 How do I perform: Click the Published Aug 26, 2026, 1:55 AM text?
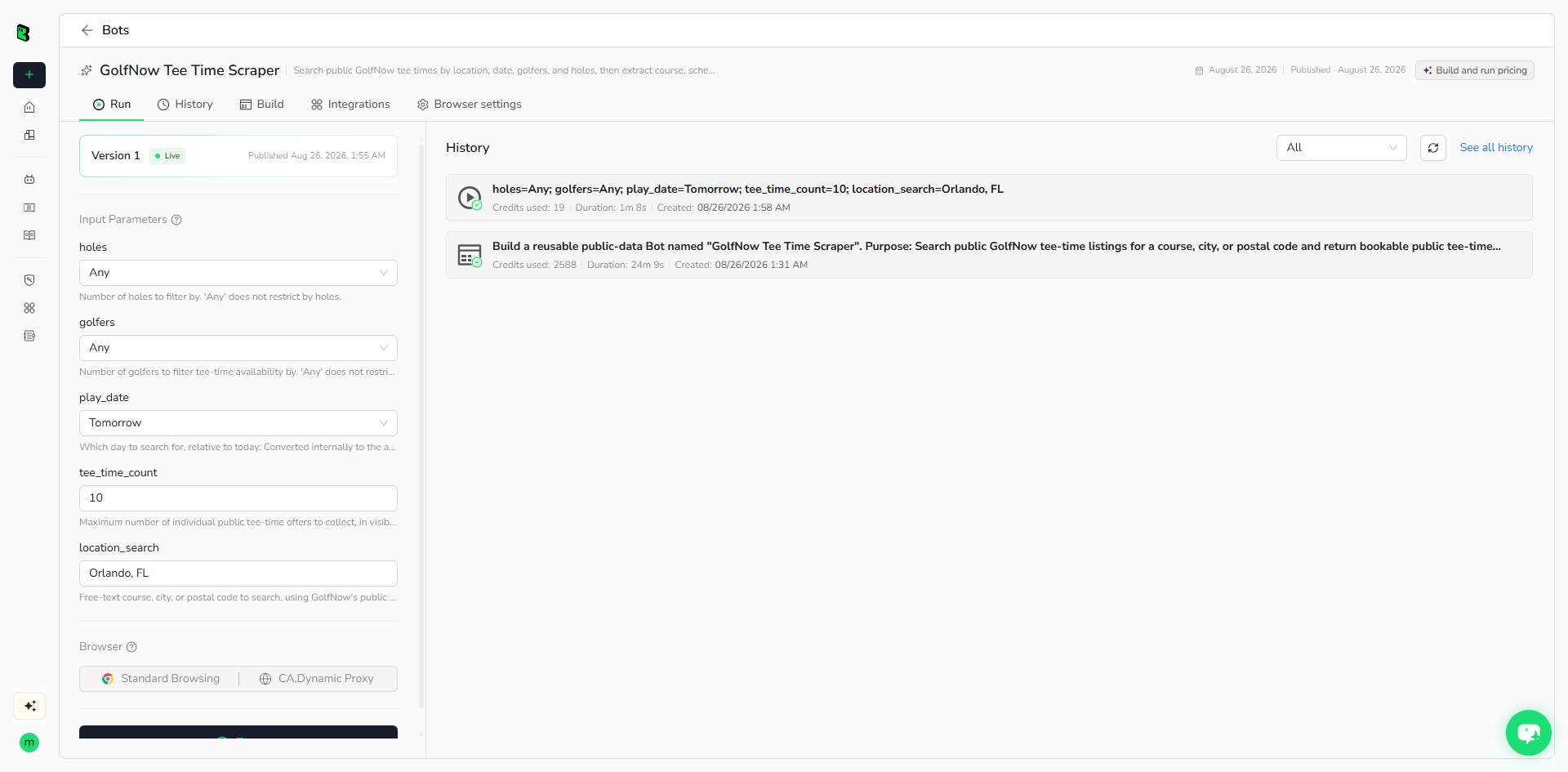(x=317, y=156)
